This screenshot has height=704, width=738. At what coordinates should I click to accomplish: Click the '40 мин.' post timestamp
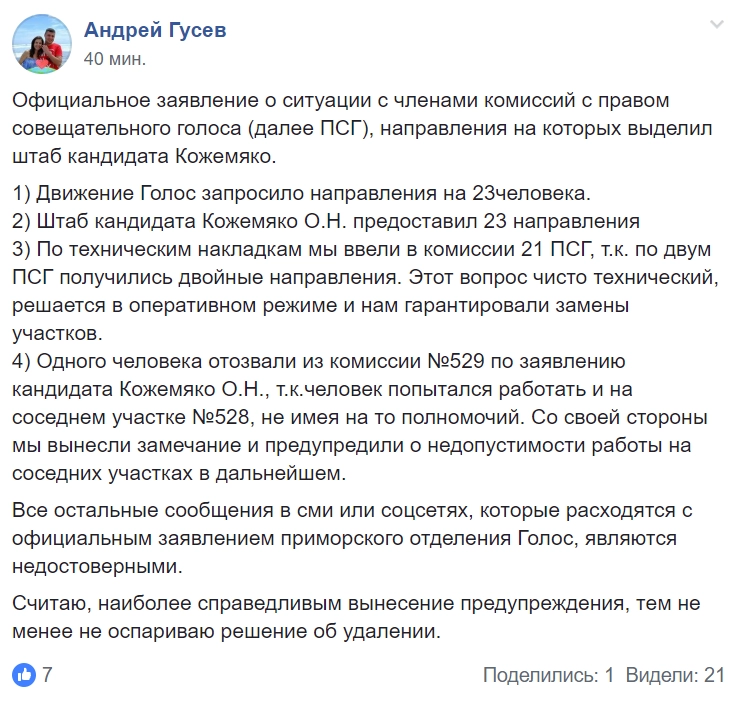coord(115,58)
